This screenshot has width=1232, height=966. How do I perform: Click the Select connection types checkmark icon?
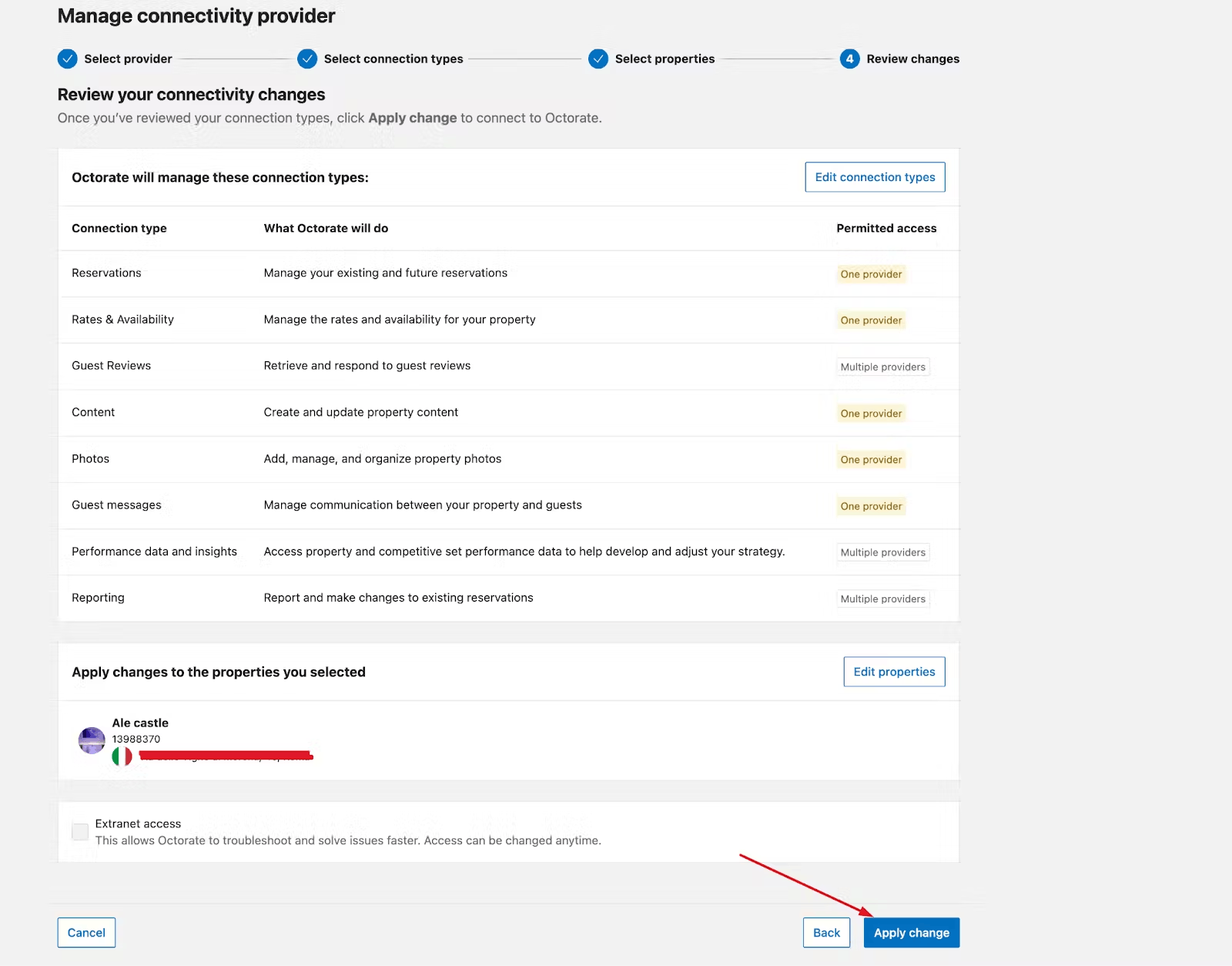(x=307, y=59)
